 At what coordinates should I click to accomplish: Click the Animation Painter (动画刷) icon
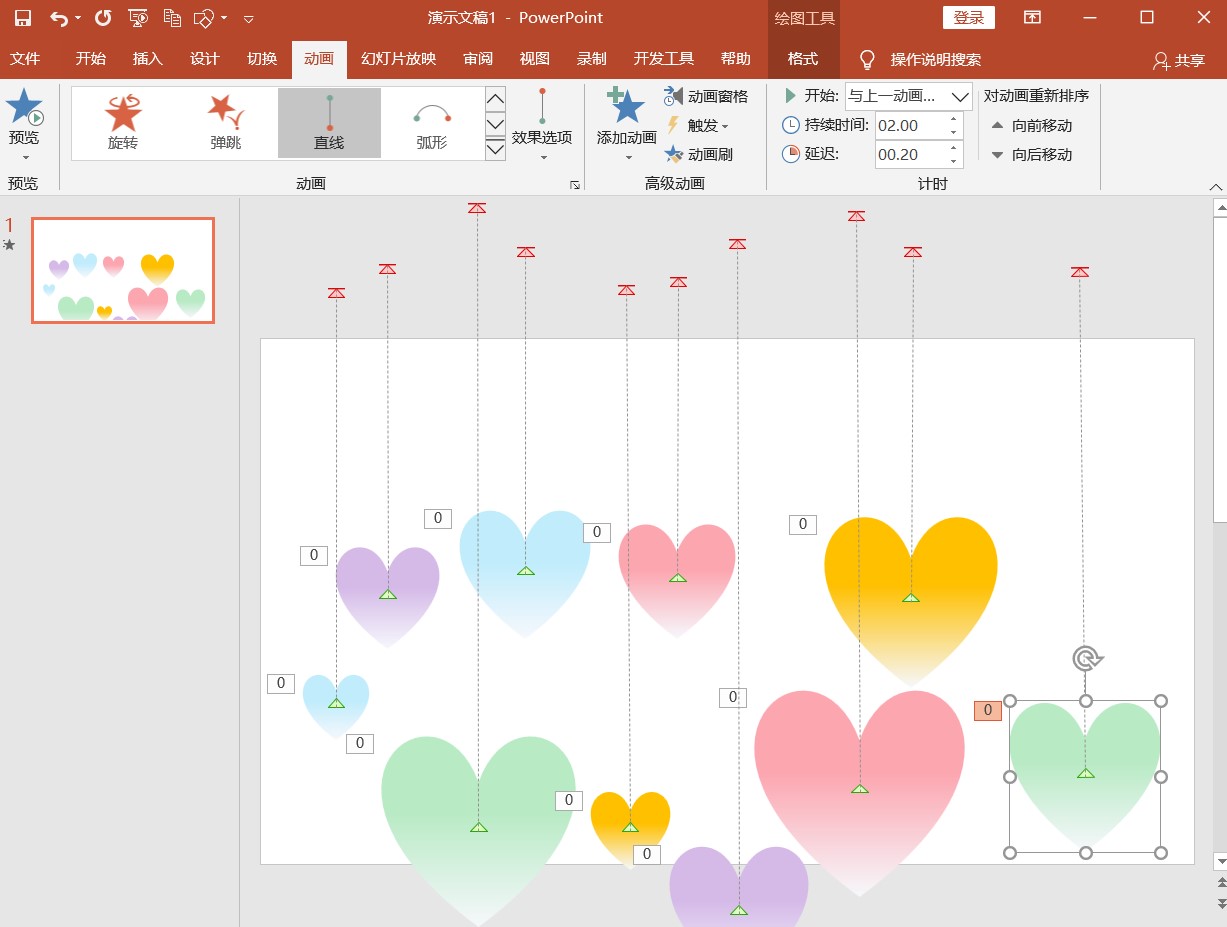point(674,154)
